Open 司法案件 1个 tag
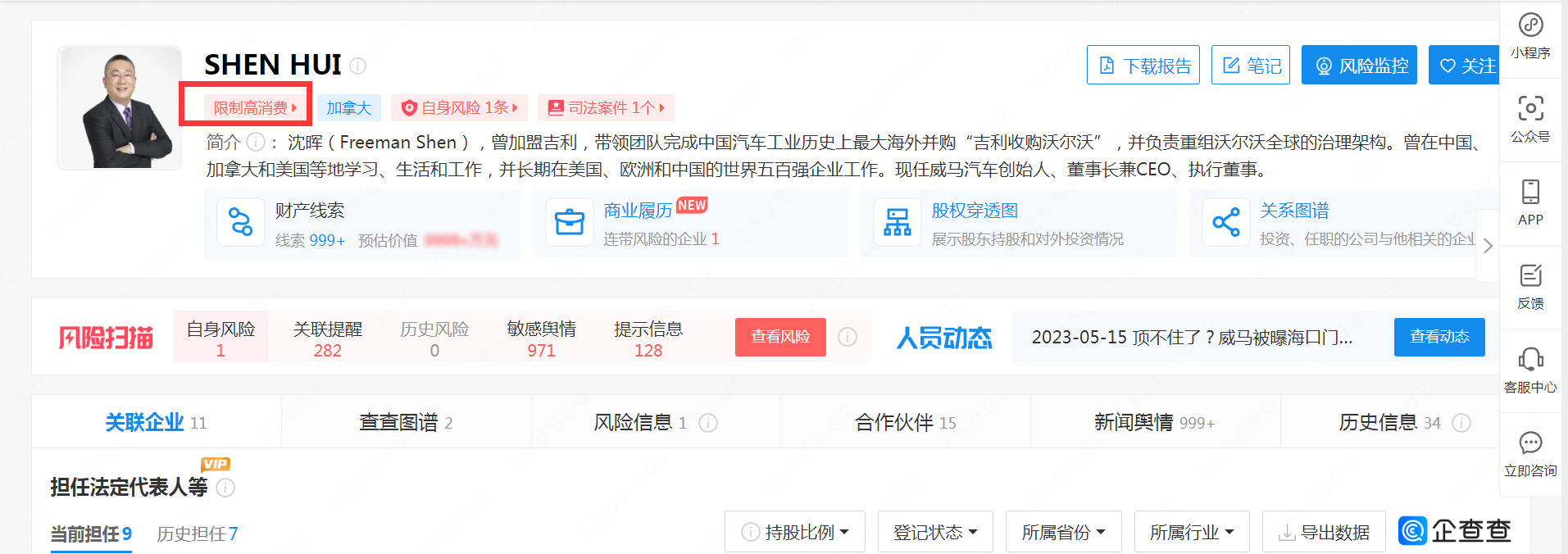 pyautogui.click(x=606, y=108)
